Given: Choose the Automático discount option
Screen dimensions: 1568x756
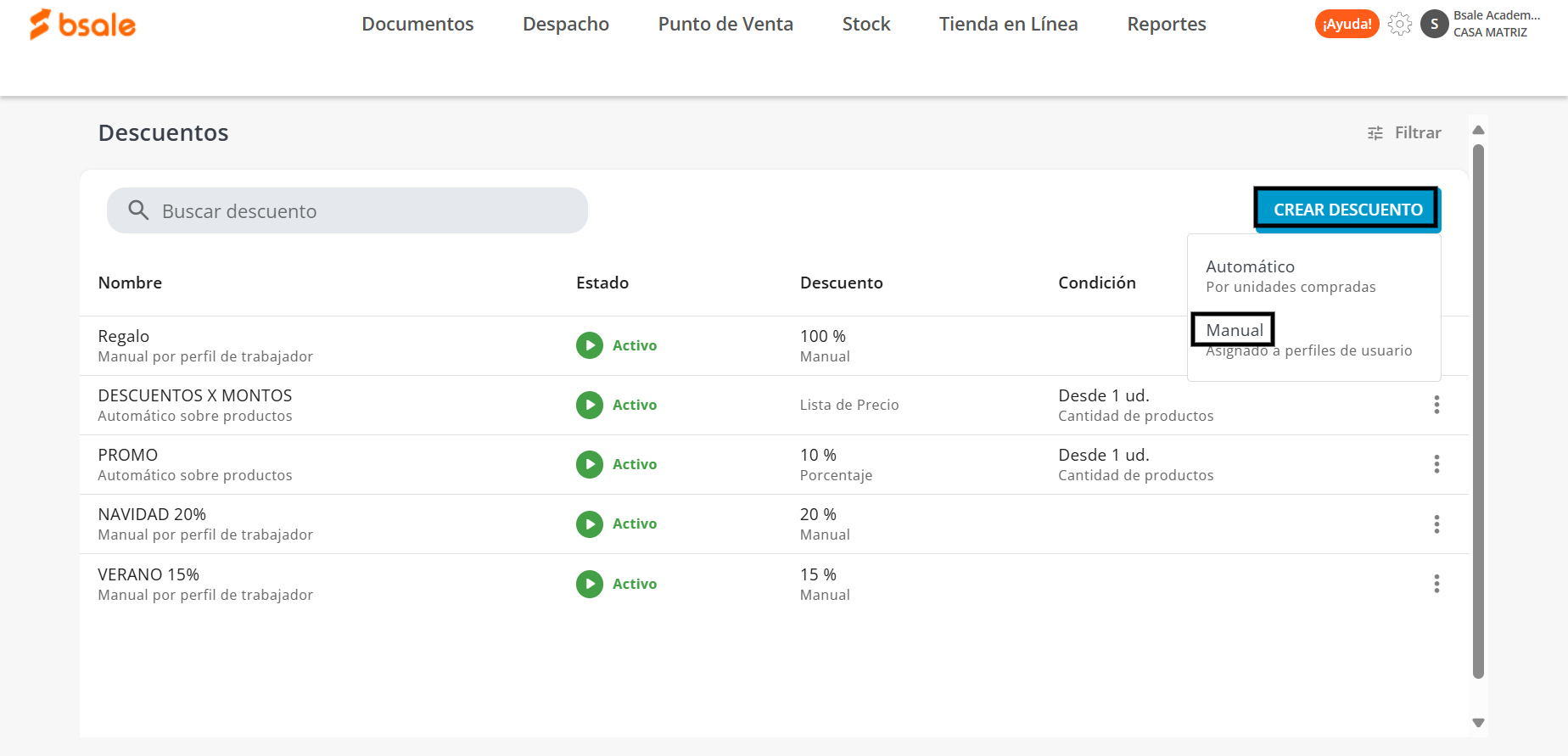Looking at the screenshot, I should click(x=1313, y=276).
